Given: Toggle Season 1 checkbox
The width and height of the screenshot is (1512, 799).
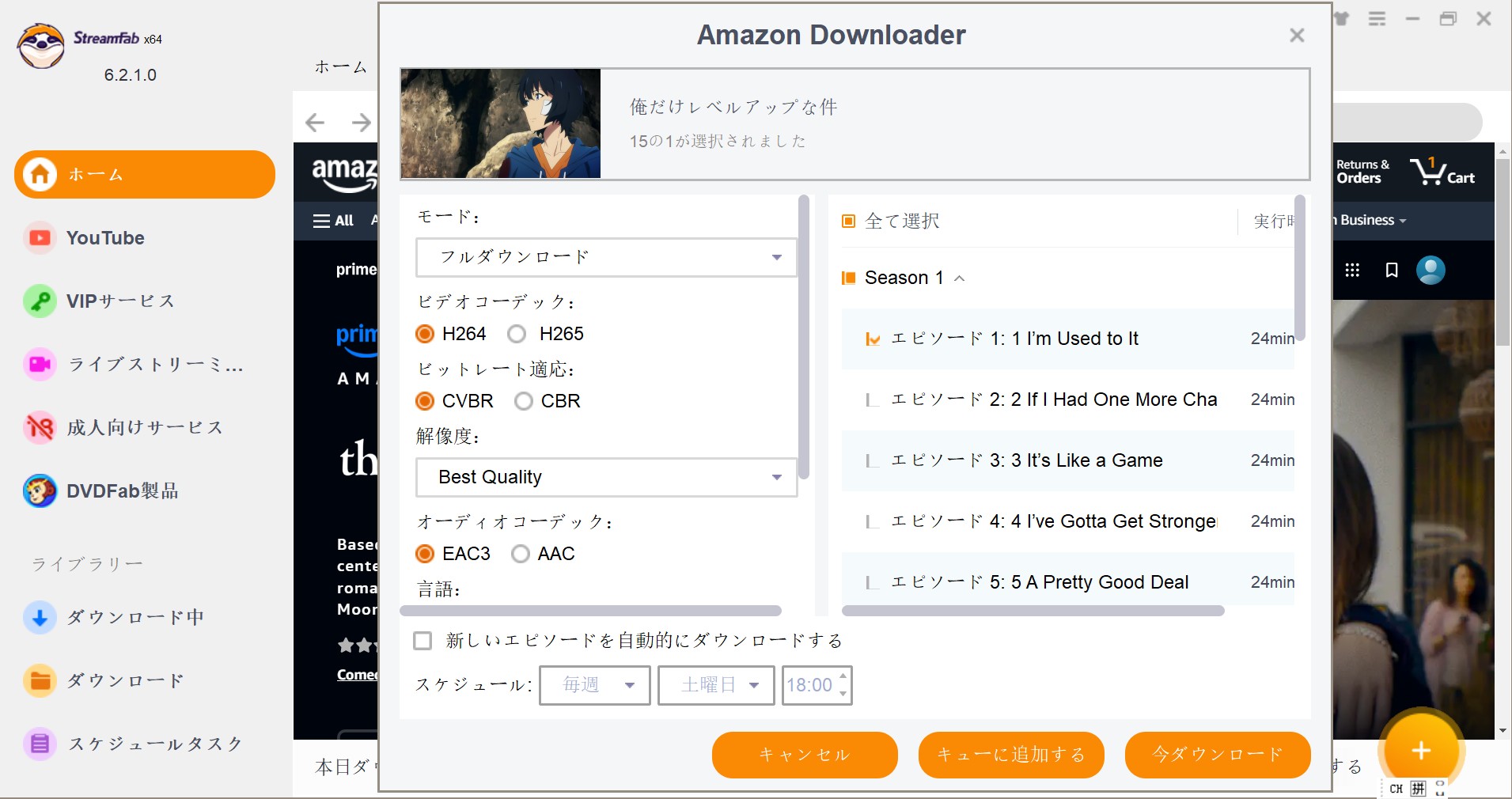Looking at the screenshot, I should click(x=848, y=278).
